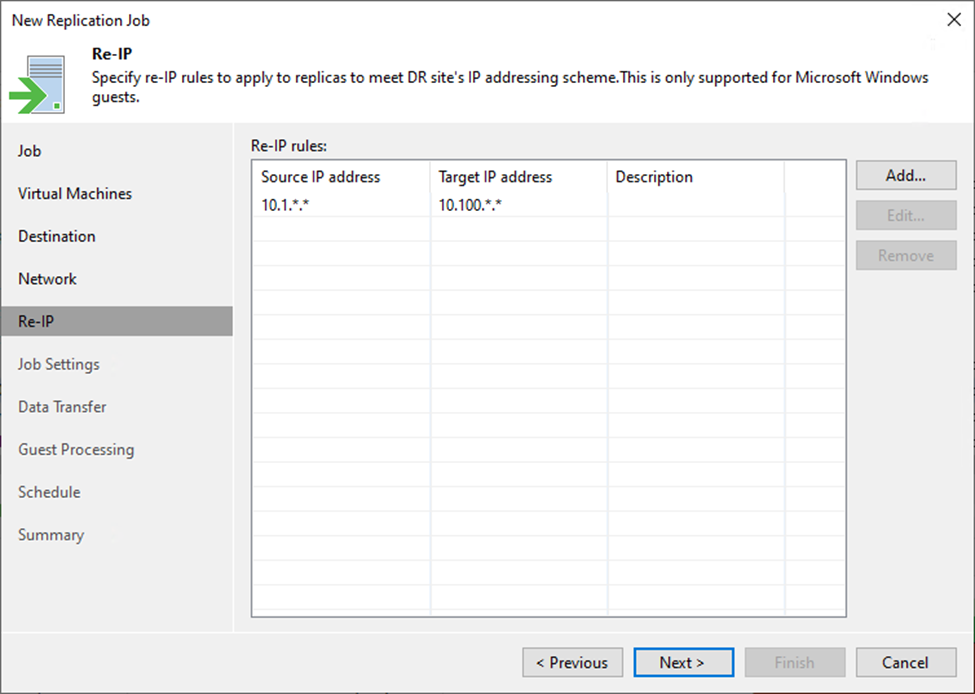Select the Re-IP step in sidebar
The height and width of the screenshot is (694, 975).
click(36, 322)
